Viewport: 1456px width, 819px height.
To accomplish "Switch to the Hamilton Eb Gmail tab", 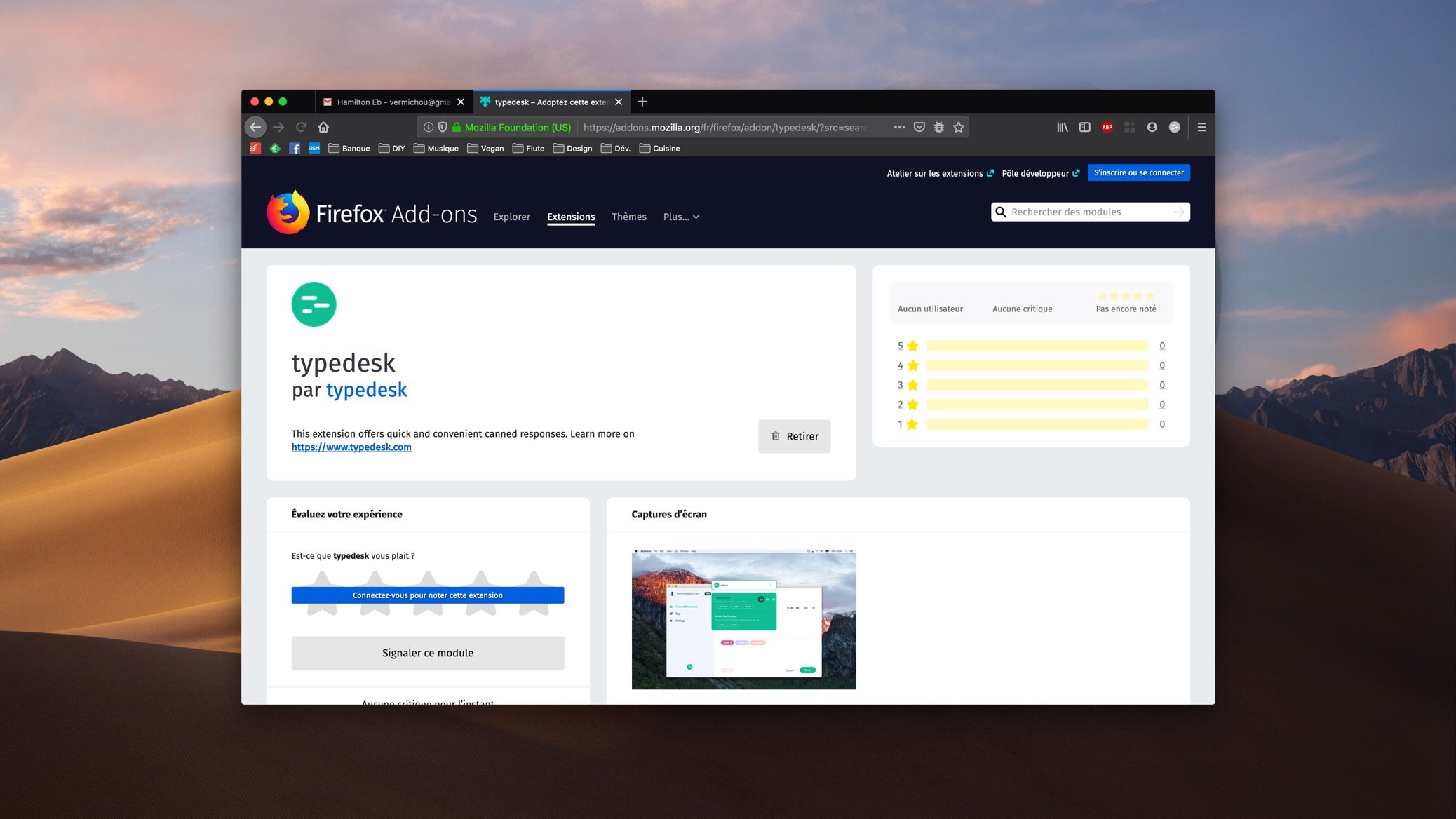I will pos(391,102).
